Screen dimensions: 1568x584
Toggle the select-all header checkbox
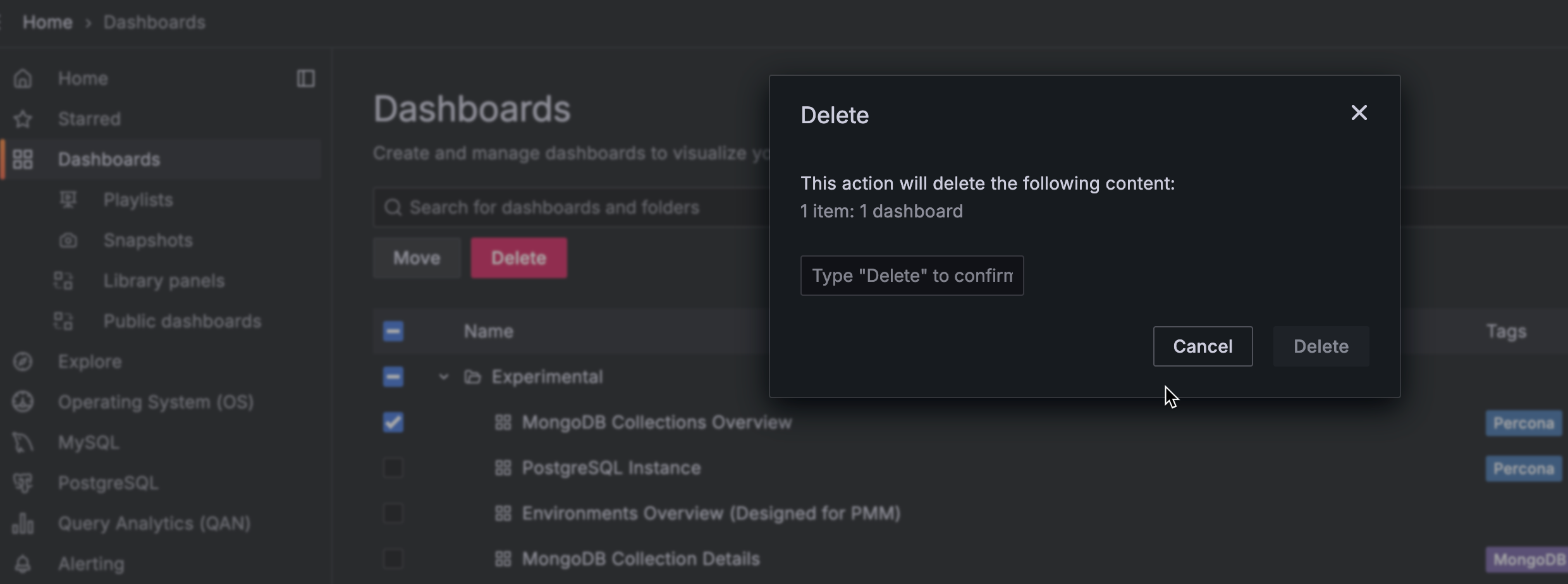tap(393, 331)
